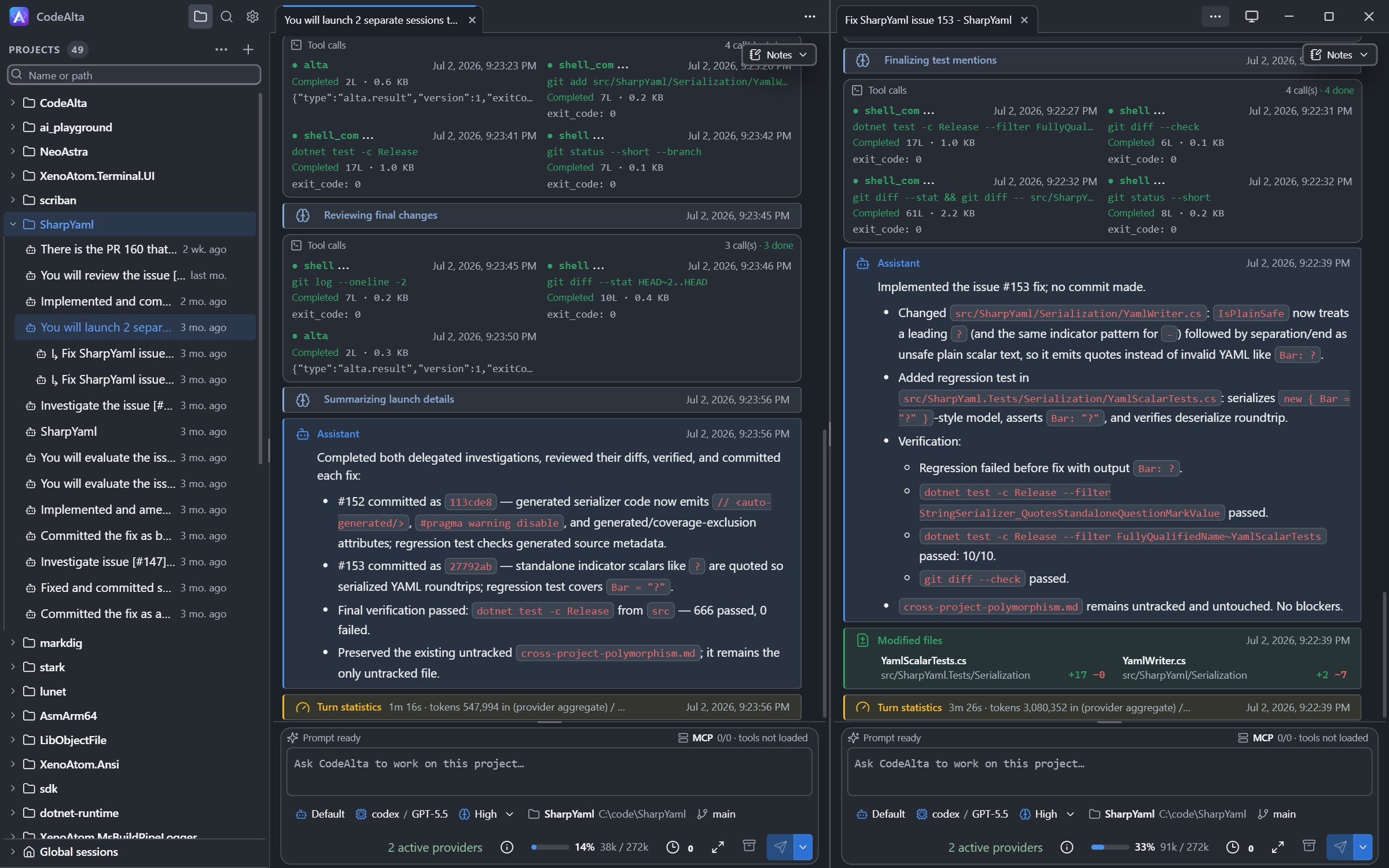This screenshot has height=868, width=1389.
Task: Open the Notes dropdown in the left session
Action: click(779, 55)
